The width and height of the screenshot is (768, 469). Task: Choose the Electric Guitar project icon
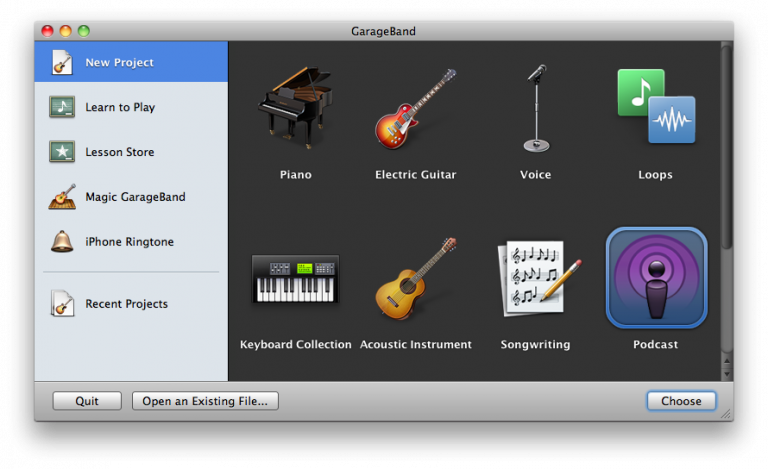[x=415, y=109]
